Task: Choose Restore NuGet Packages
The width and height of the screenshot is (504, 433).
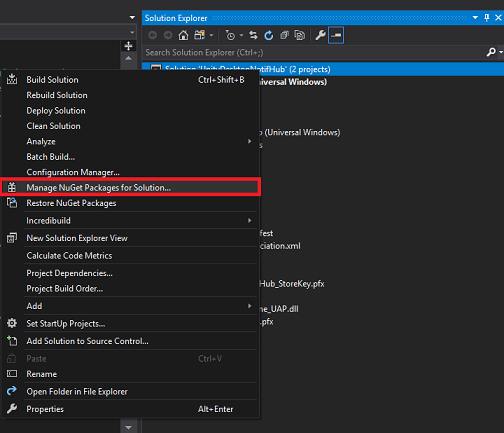Action: coord(130,203)
